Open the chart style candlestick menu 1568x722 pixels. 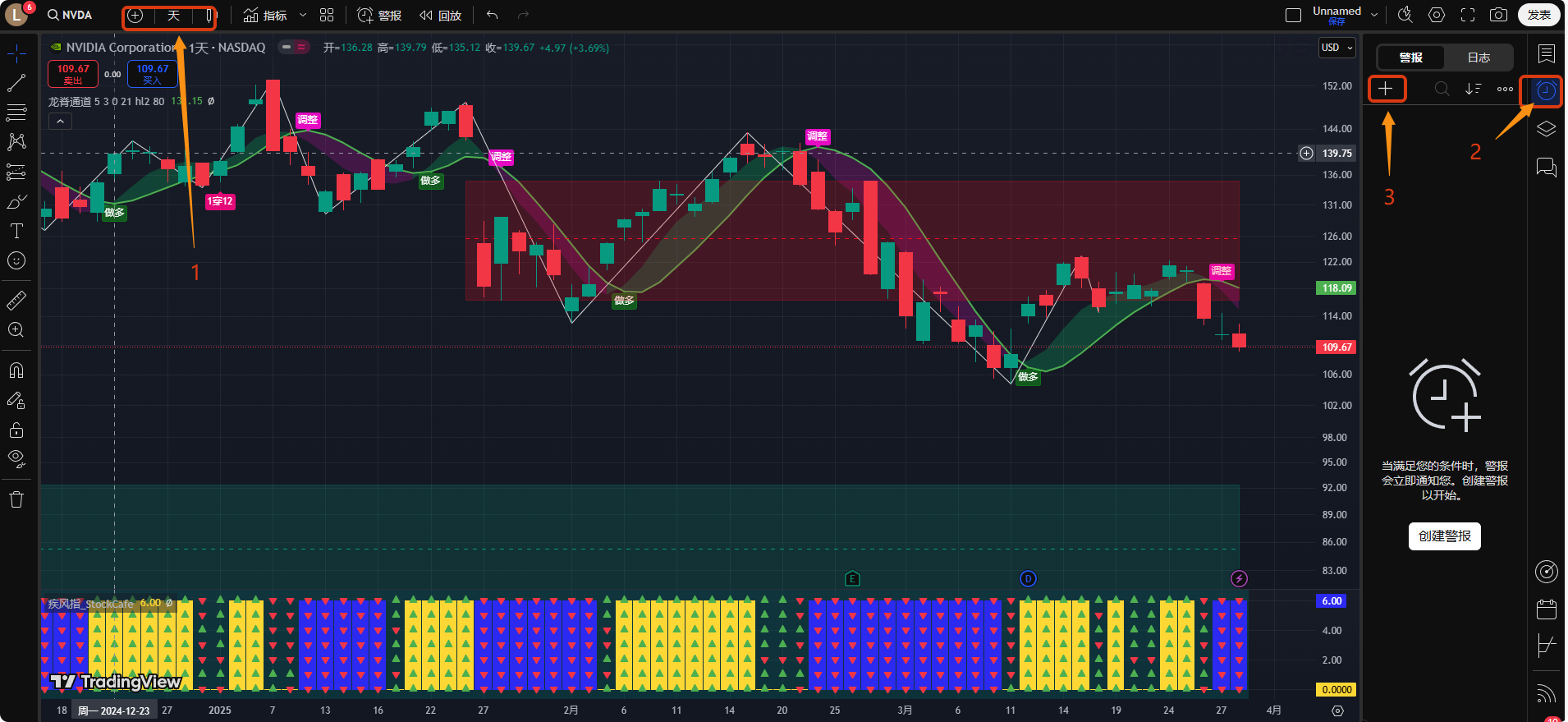(209, 16)
